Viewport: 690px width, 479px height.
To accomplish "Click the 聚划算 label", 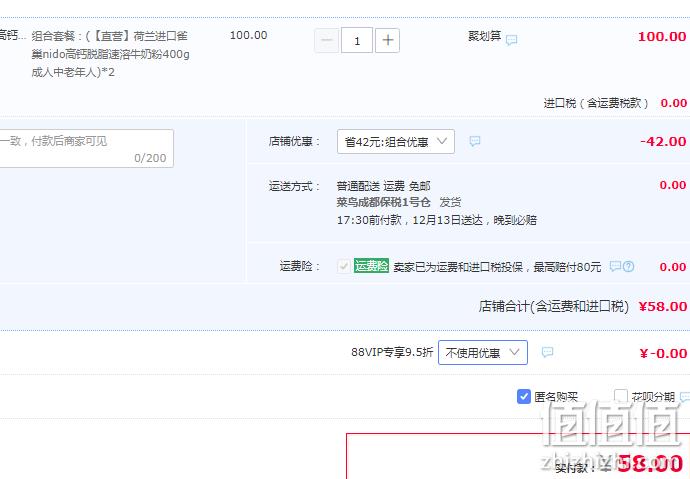I will coord(484,36).
